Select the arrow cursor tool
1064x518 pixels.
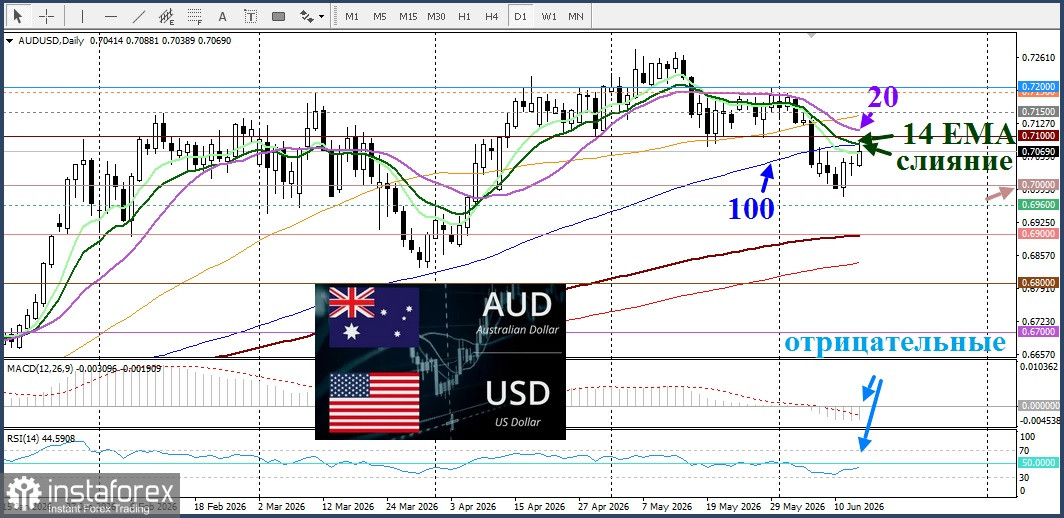tap(18, 16)
